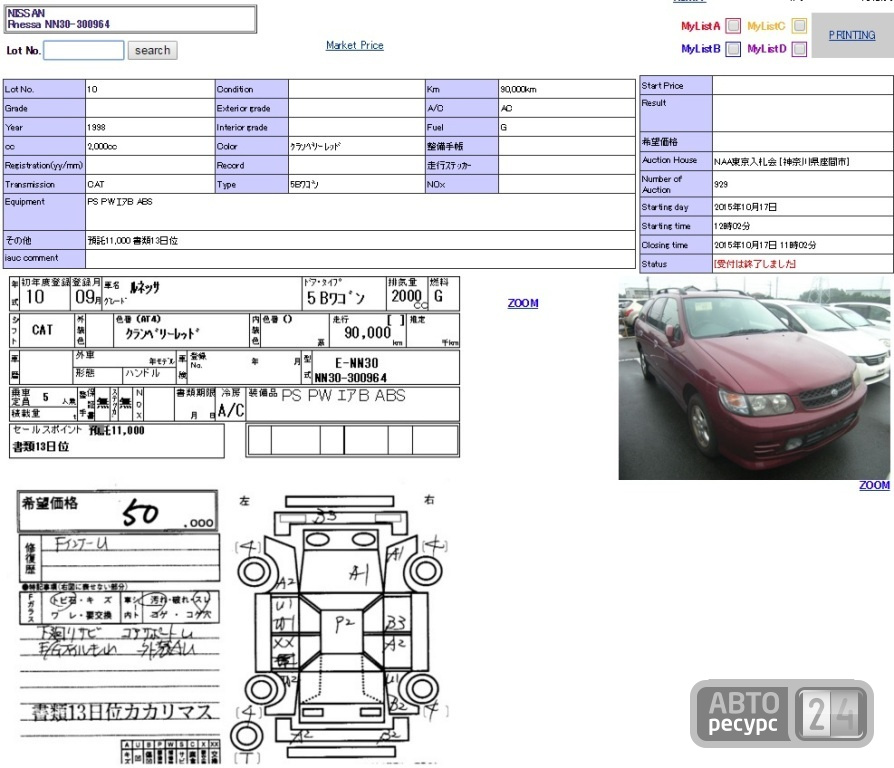Select the Fuel value G

click(503, 128)
